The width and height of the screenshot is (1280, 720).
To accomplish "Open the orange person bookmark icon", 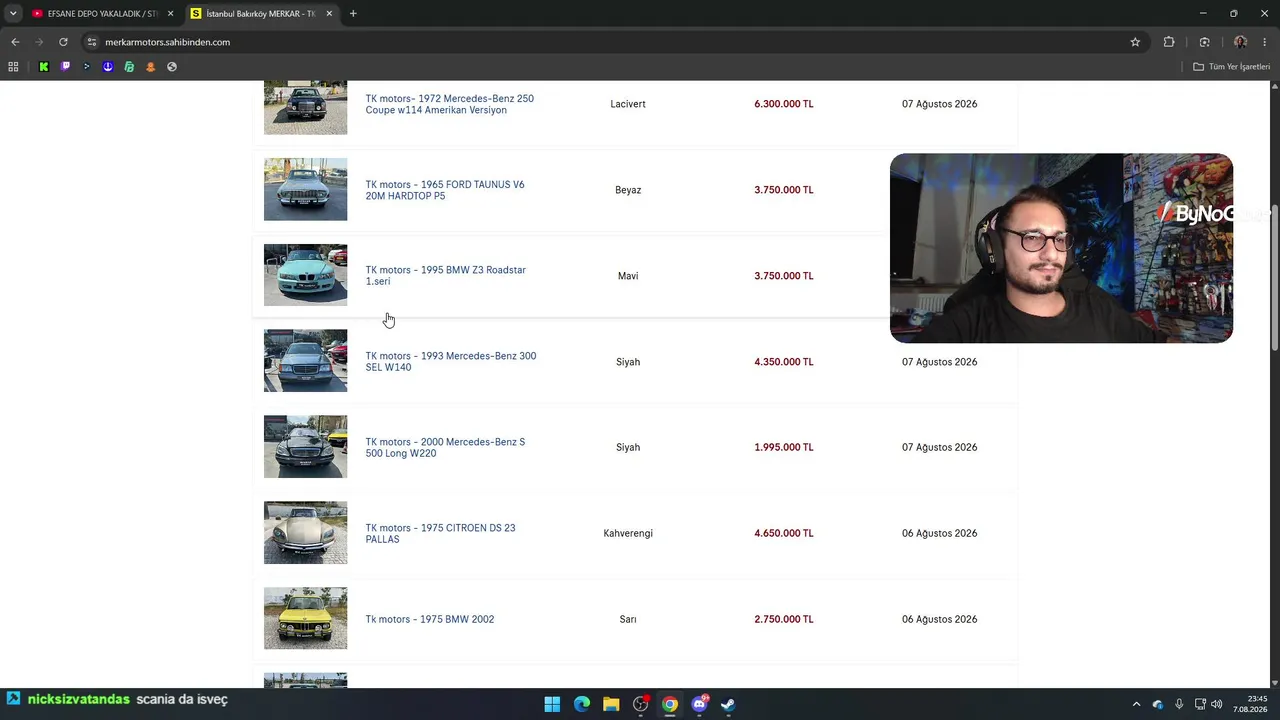I will tap(151, 67).
